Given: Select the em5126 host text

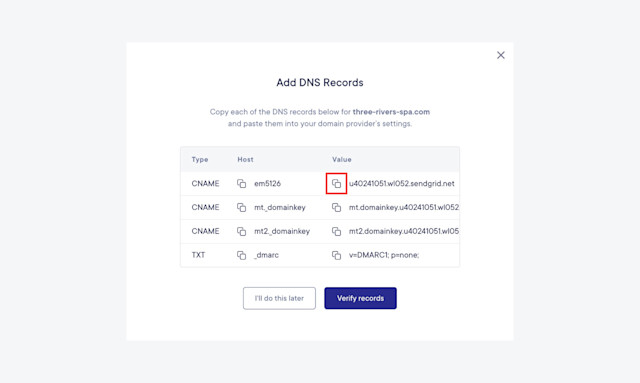Looking at the screenshot, I should (x=267, y=184).
